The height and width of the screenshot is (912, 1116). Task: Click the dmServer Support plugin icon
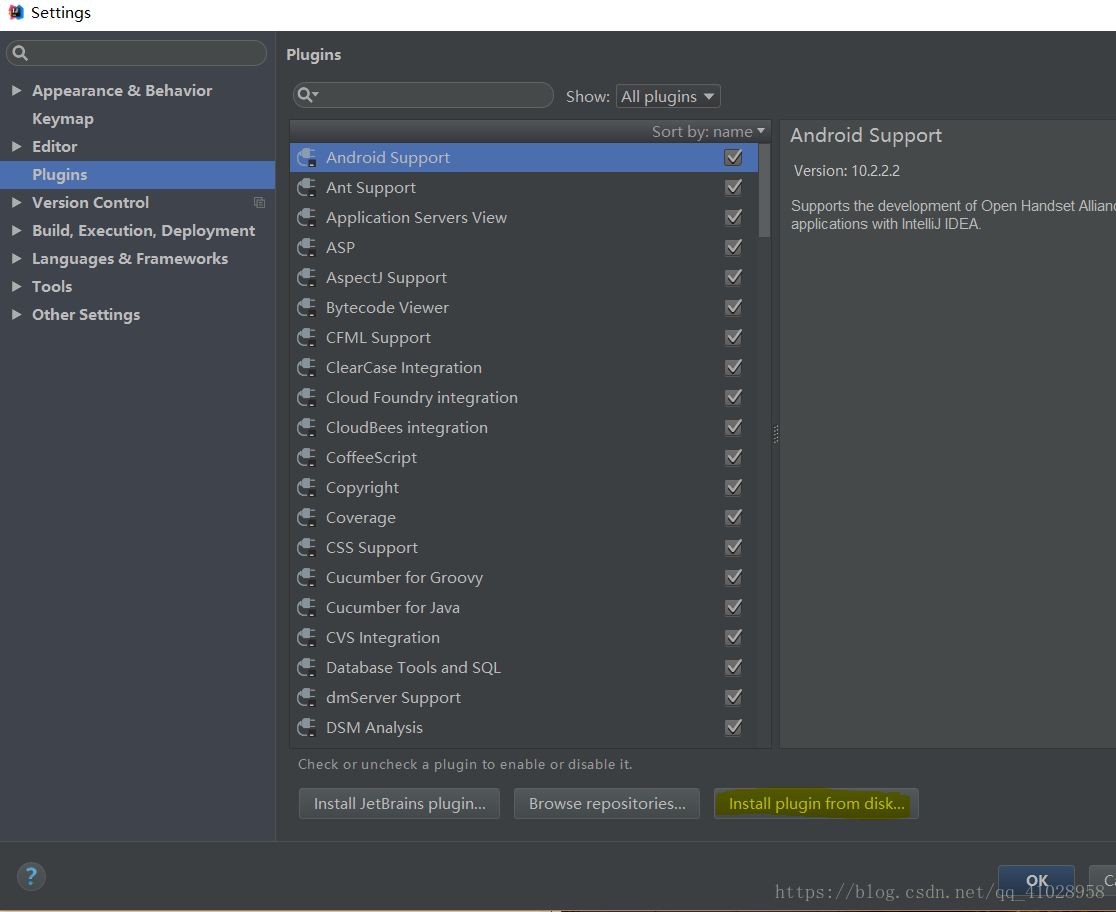point(307,698)
